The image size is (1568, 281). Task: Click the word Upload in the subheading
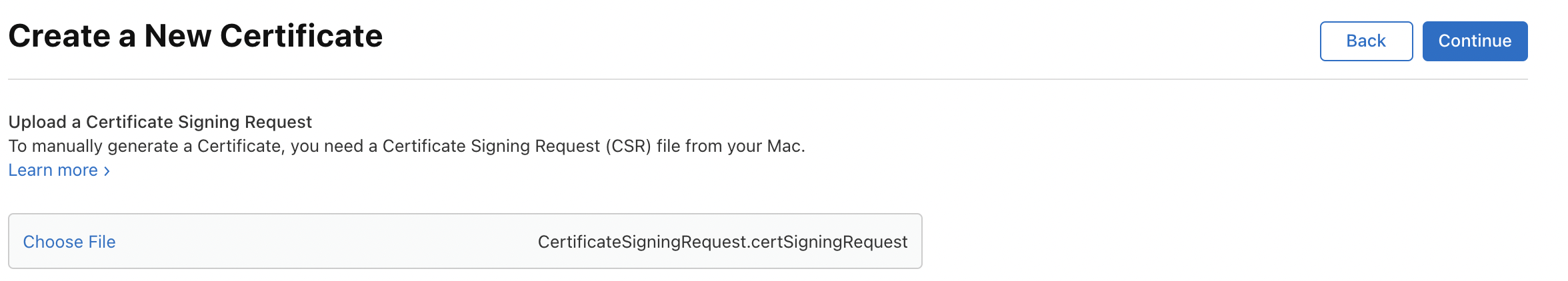[37, 122]
